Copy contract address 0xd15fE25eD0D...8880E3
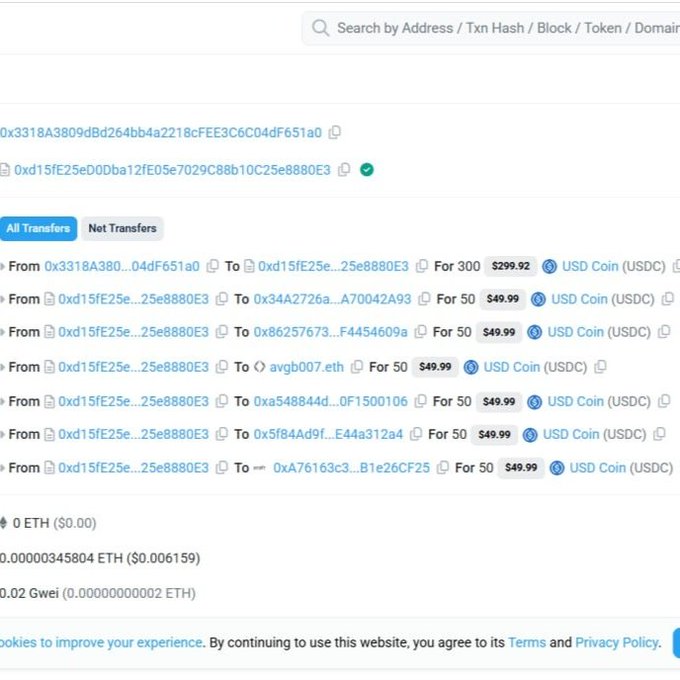680x680 pixels. click(x=344, y=170)
